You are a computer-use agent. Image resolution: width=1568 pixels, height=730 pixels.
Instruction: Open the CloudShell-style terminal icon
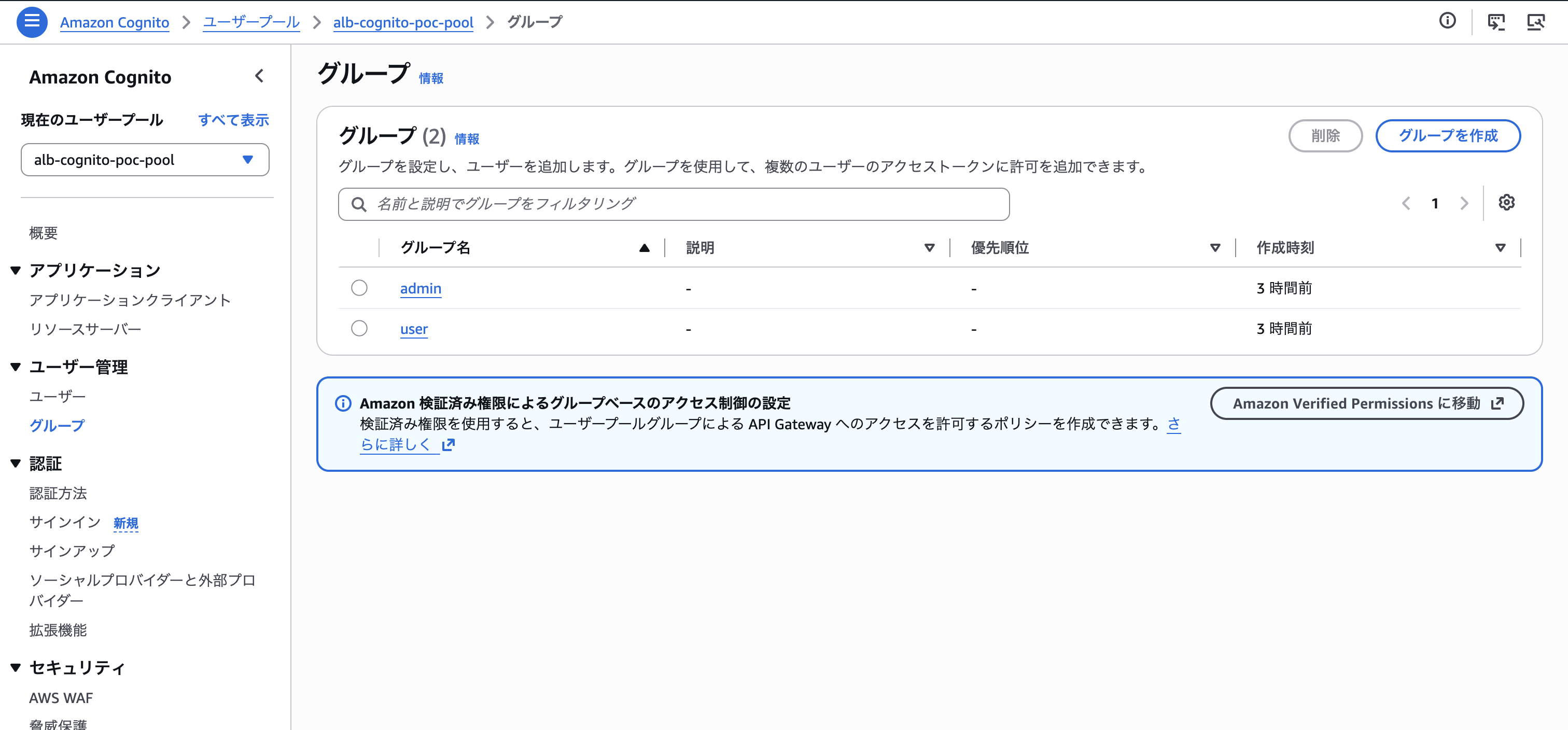click(1495, 22)
